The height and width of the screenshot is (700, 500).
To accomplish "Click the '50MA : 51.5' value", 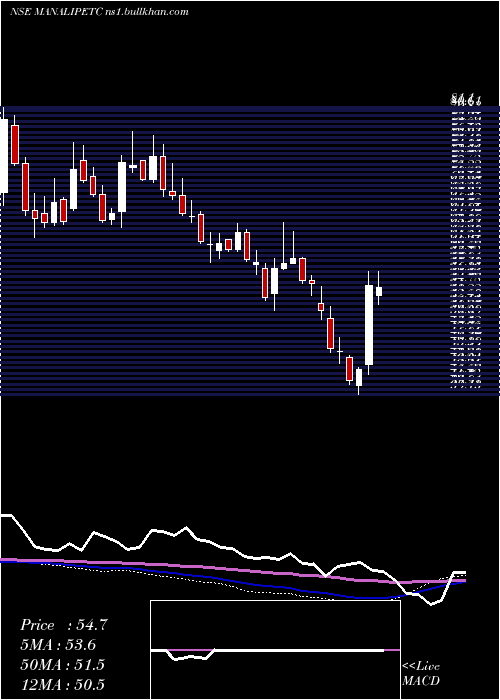I will [62, 665].
